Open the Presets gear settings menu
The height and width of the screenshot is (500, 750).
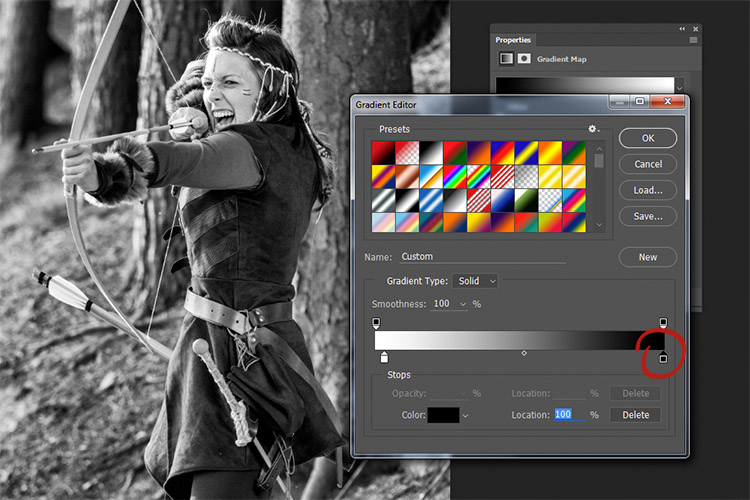[x=593, y=129]
